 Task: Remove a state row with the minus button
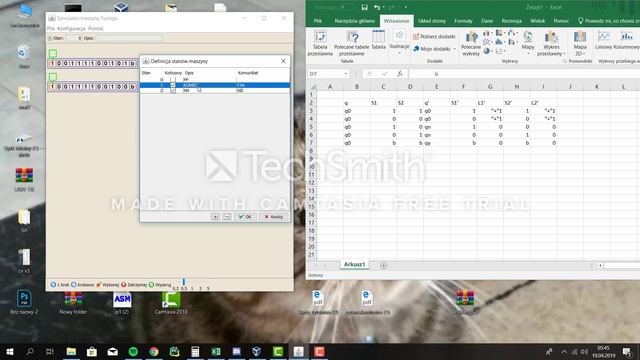tap(227, 217)
